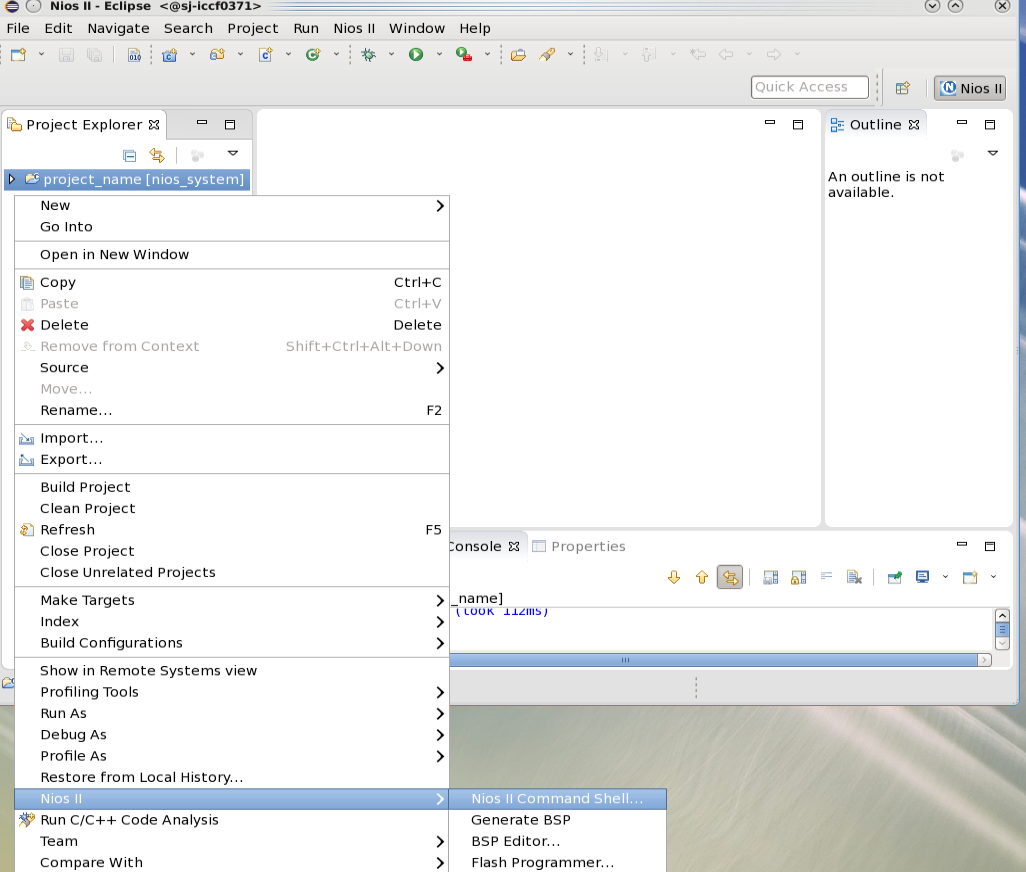
Task: Select Nios II Command Shell menu entry
Action: [557, 798]
